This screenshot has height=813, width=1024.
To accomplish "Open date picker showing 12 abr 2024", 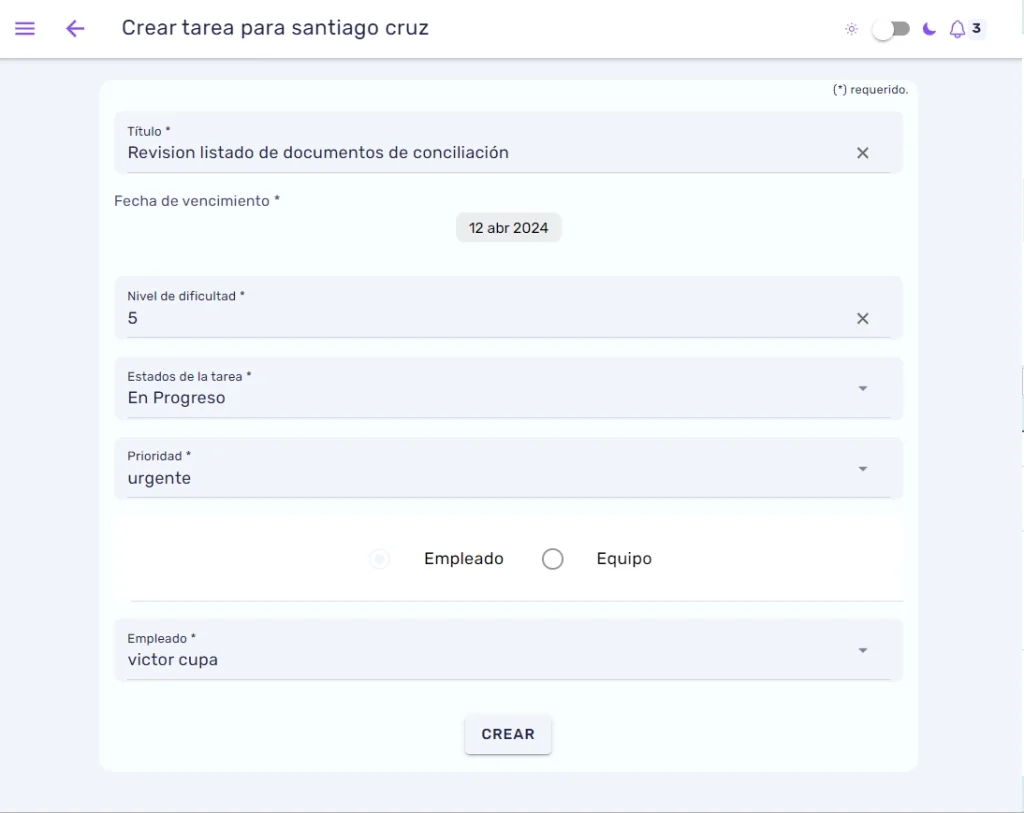I will tap(508, 228).
